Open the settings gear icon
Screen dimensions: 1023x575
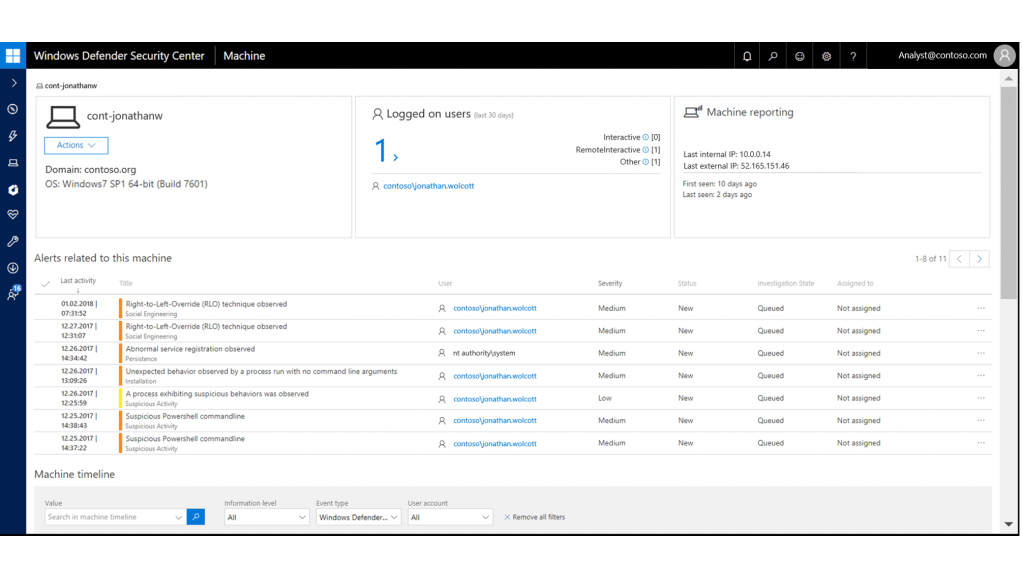click(x=826, y=56)
